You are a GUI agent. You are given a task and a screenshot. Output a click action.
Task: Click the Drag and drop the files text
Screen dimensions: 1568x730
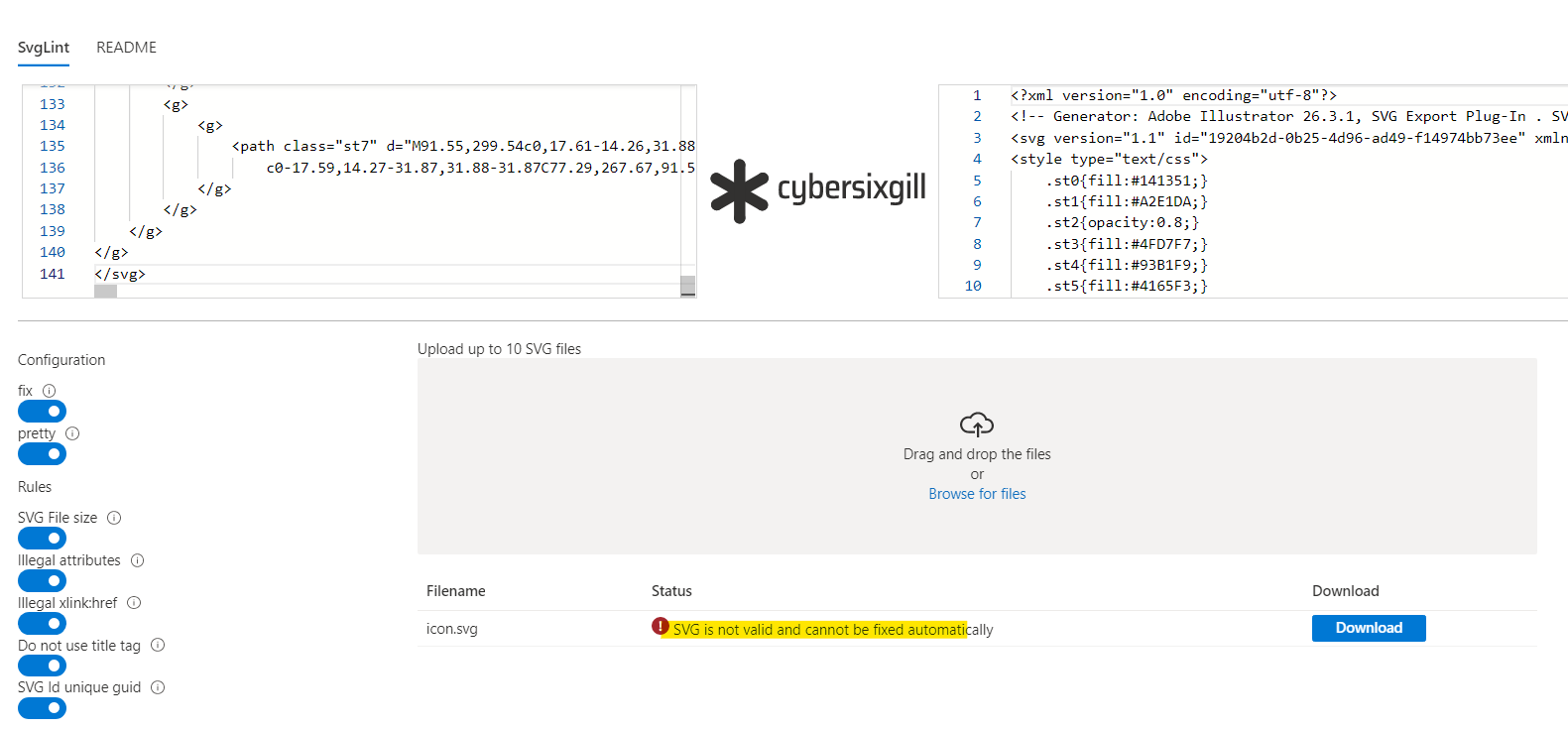pos(977,454)
